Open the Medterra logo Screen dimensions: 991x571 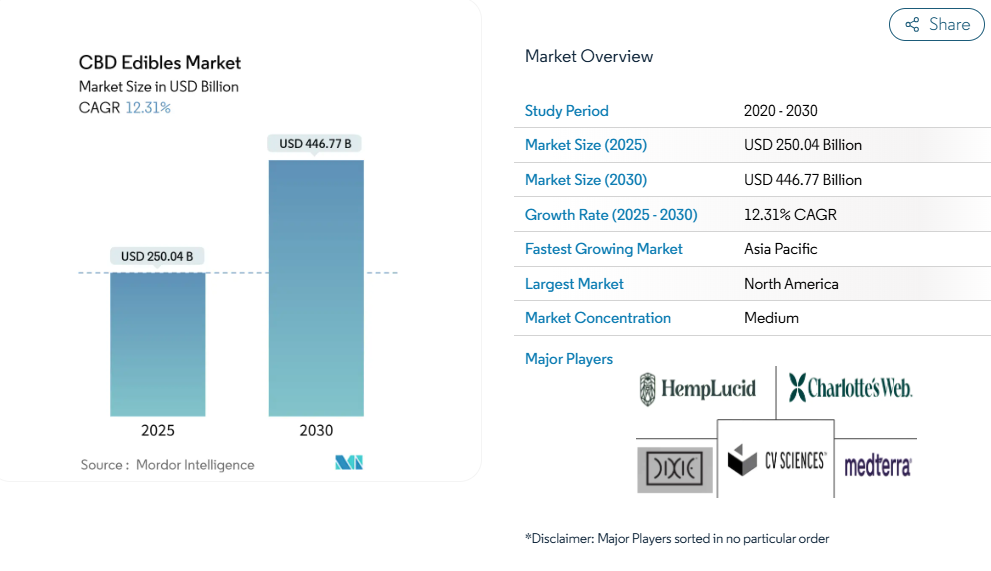tap(877, 465)
